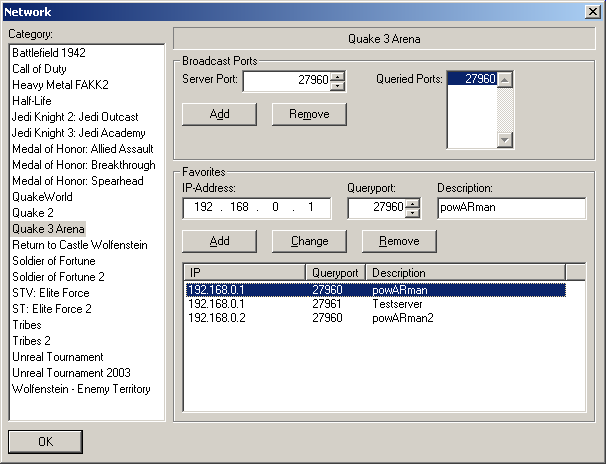606x464 pixels.
Task: Select Quake 3 Arena category
Action: (48, 229)
